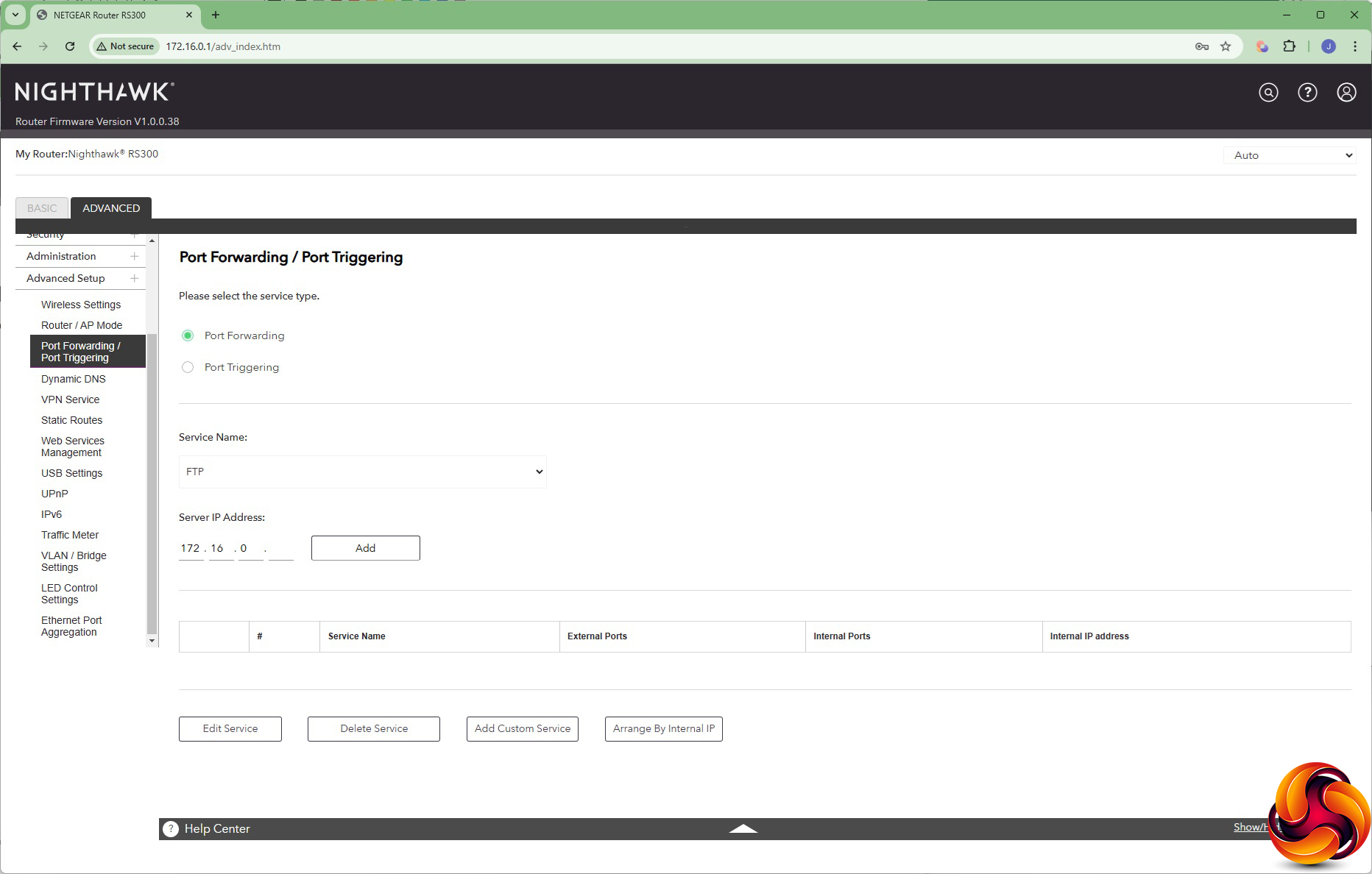The width and height of the screenshot is (1372, 874).
Task: Open IPv6 settings
Action: tap(52, 514)
